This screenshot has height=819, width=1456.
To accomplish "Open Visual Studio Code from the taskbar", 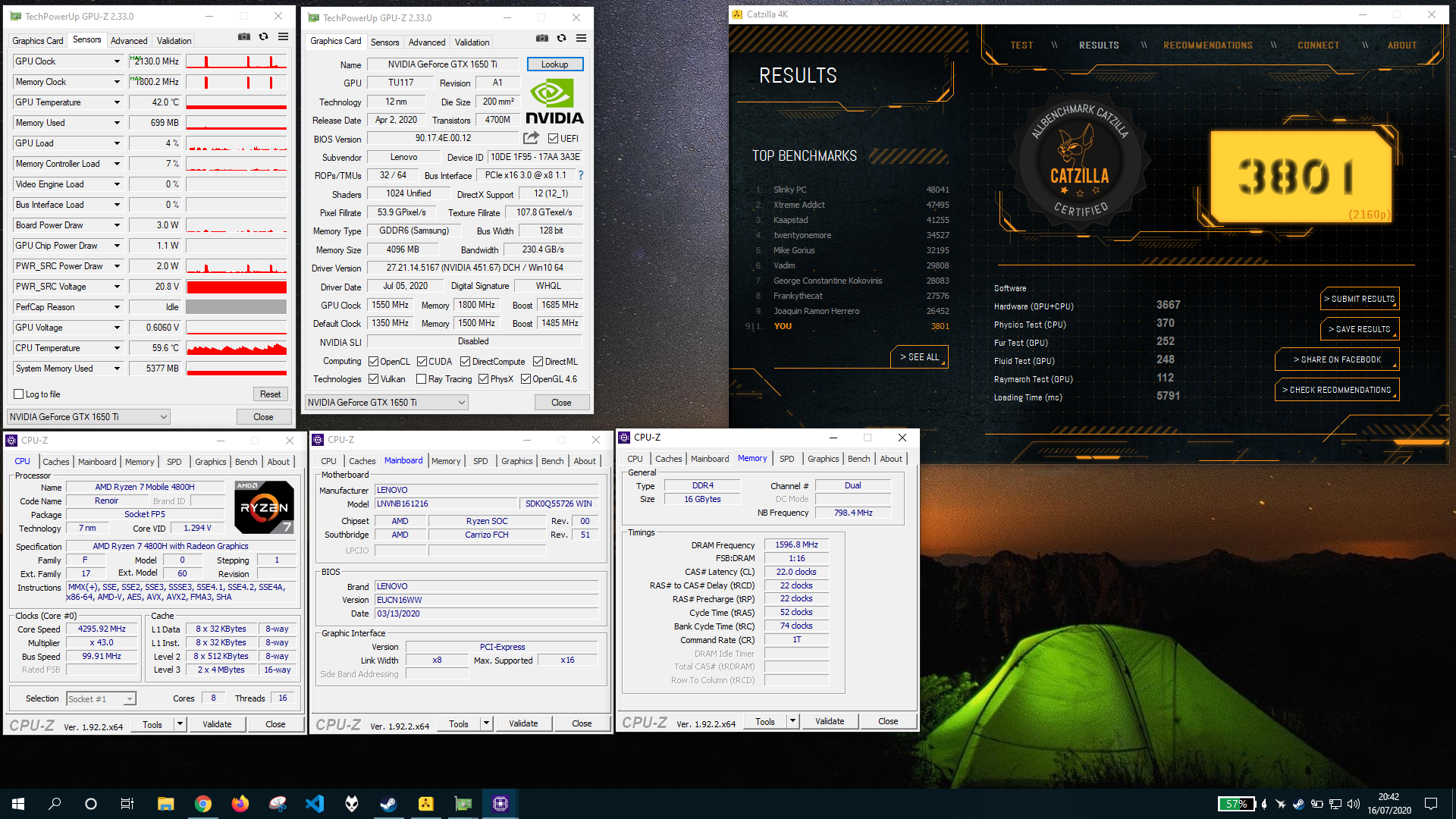I will coord(314,804).
